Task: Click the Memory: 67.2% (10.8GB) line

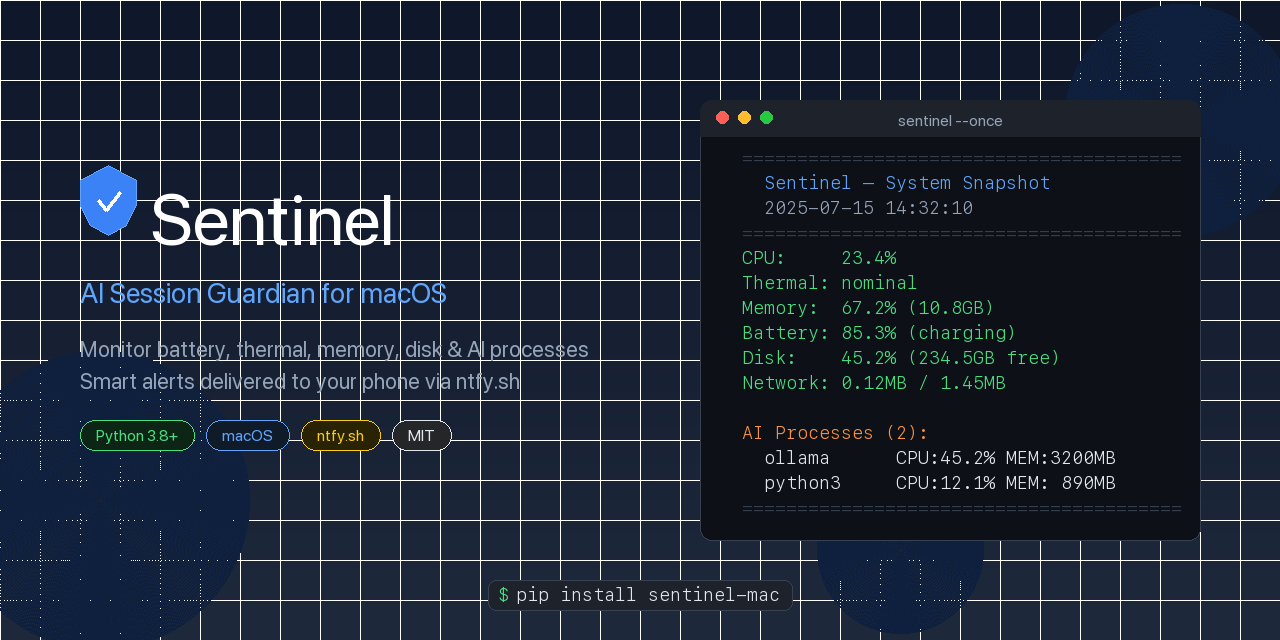Action: point(868,308)
